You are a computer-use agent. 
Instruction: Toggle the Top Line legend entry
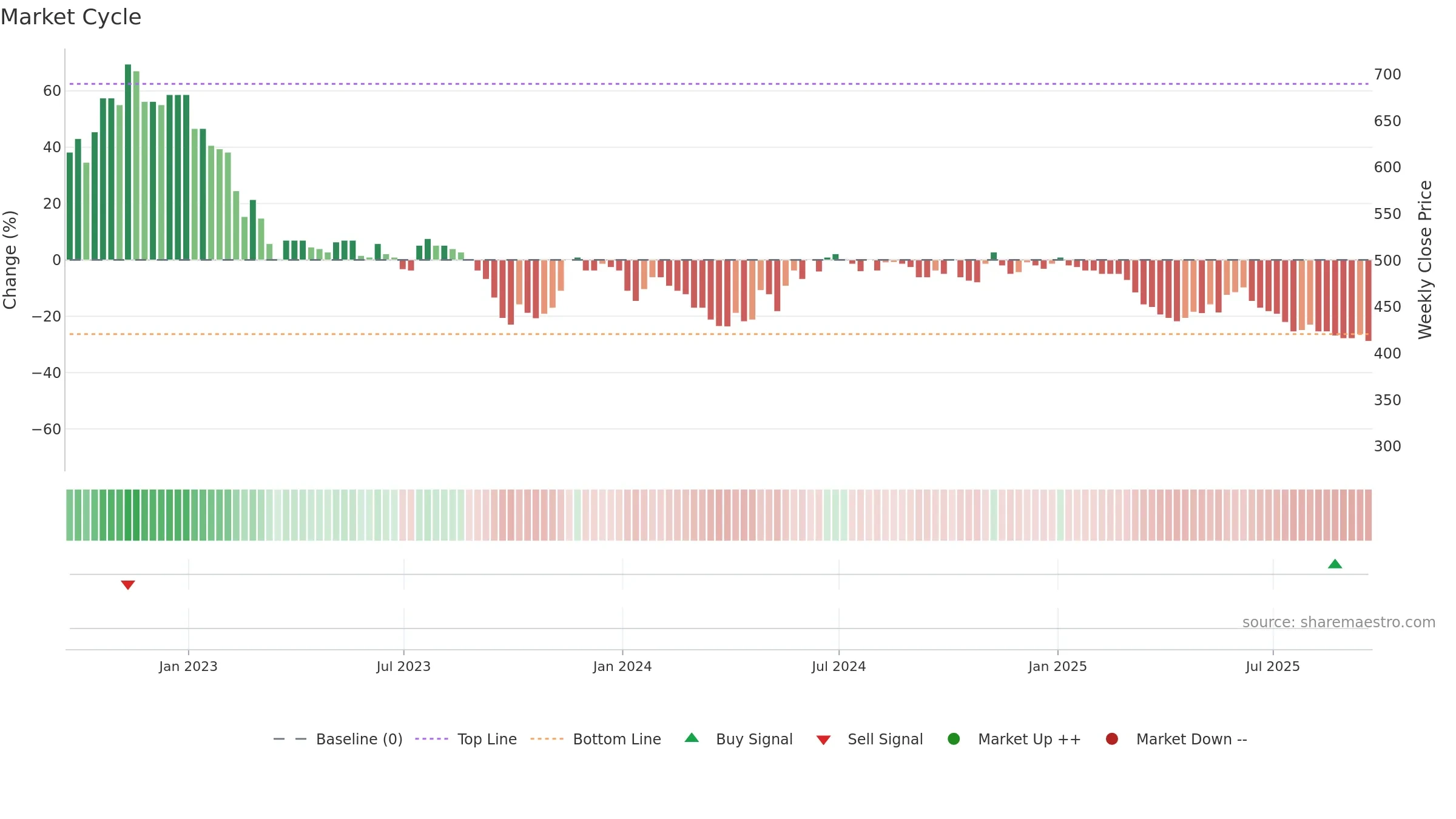coord(466,739)
